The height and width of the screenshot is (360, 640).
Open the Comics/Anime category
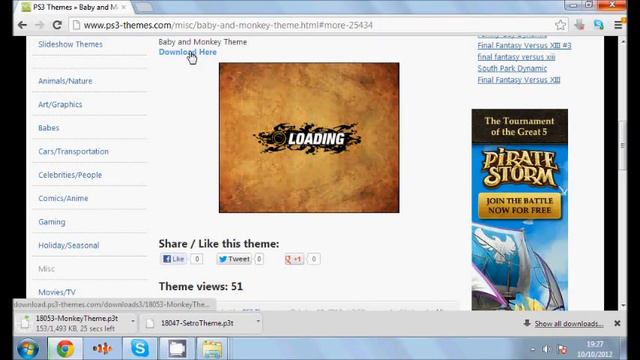coord(63,198)
